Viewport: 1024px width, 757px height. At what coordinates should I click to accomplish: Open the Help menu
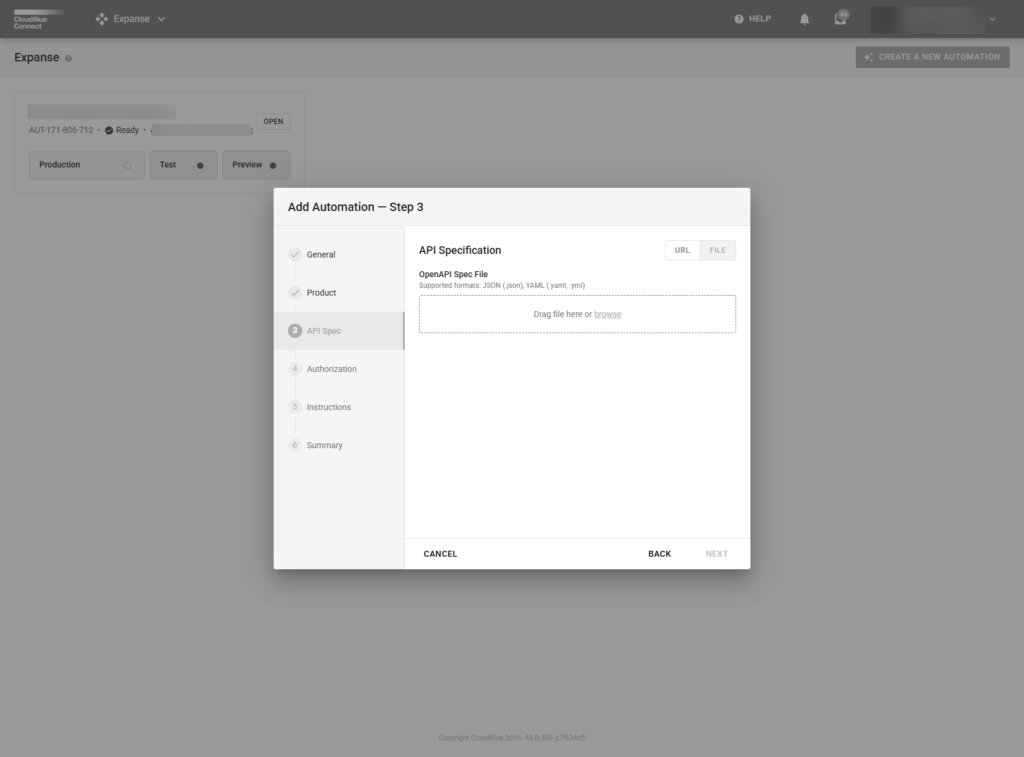click(x=752, y=19)
